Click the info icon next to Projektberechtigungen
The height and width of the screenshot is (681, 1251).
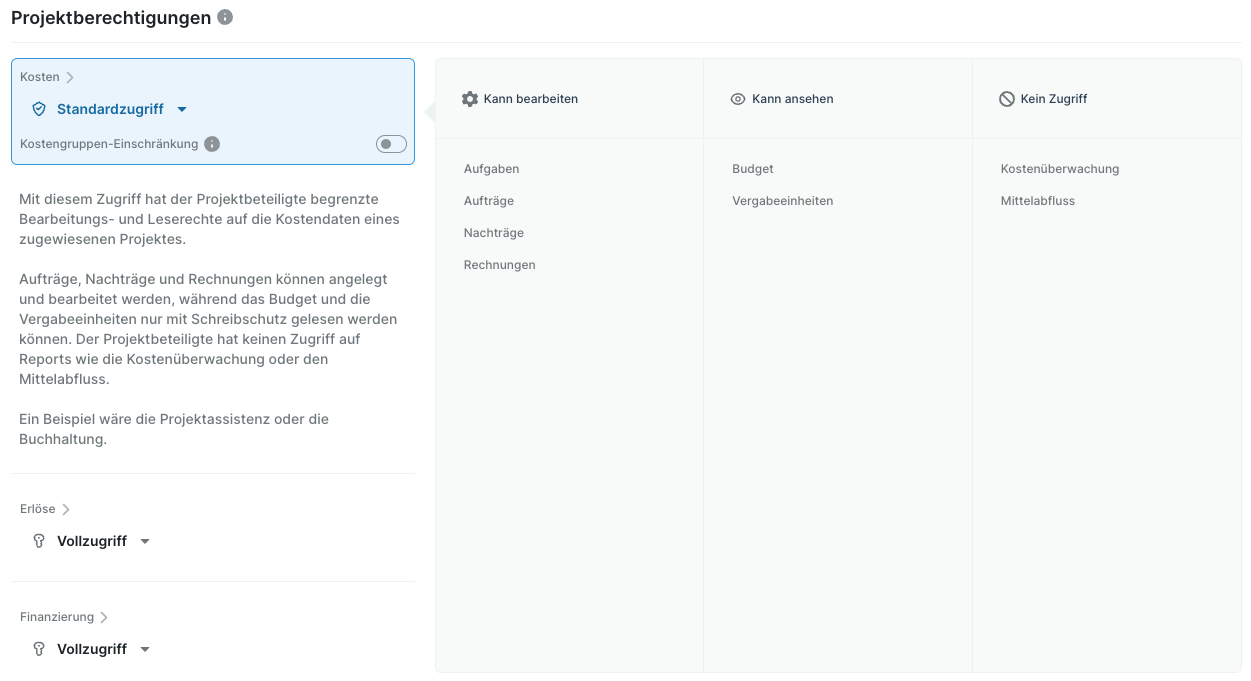pos(225,17)
